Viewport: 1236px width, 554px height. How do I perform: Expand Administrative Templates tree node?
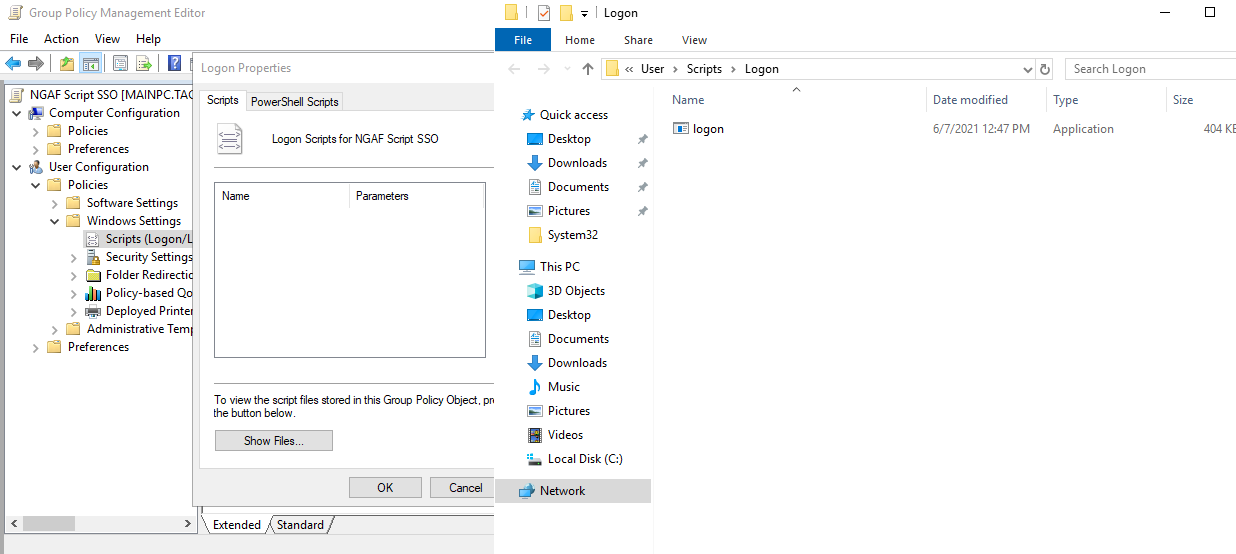55,329
